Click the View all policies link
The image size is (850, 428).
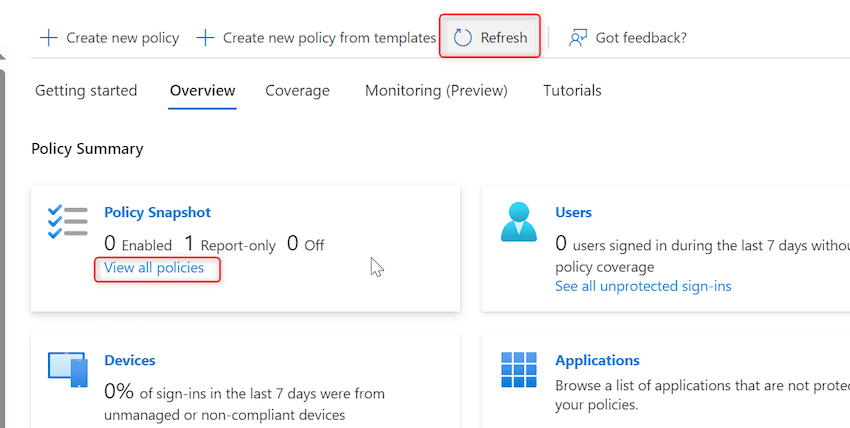[154, 268]
